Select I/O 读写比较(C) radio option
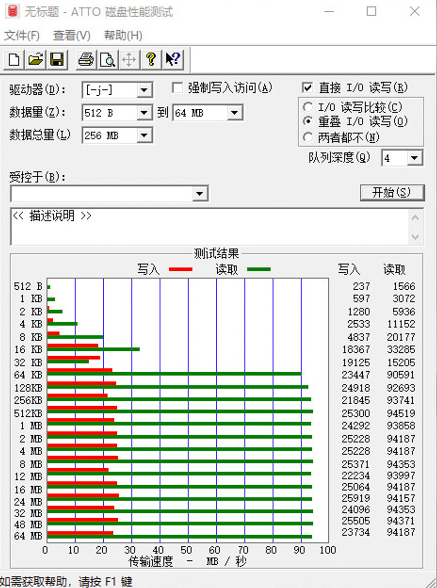The width and height of the screenshot is (437, 588). tap(308, 107)
